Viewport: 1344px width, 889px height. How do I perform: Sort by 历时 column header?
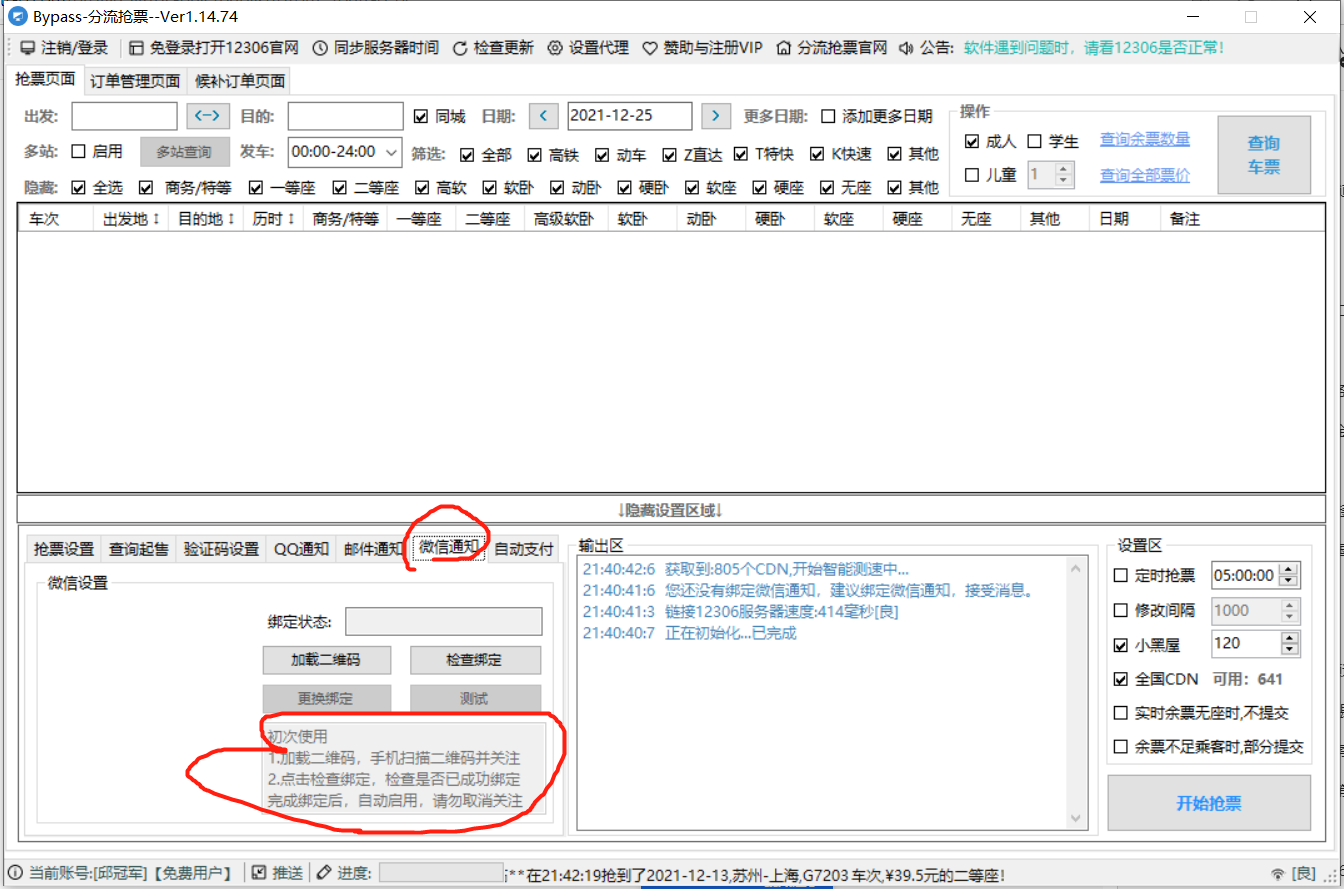click(273, 219)
